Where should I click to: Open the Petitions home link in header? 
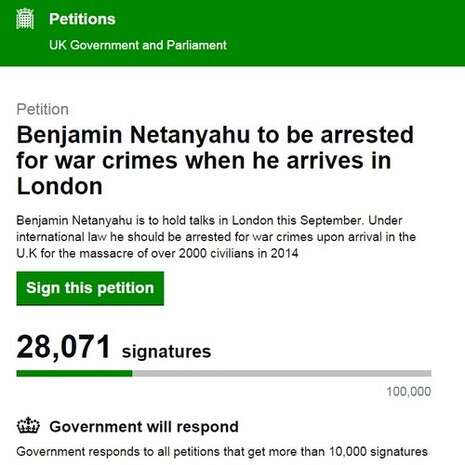pos(82,19)
